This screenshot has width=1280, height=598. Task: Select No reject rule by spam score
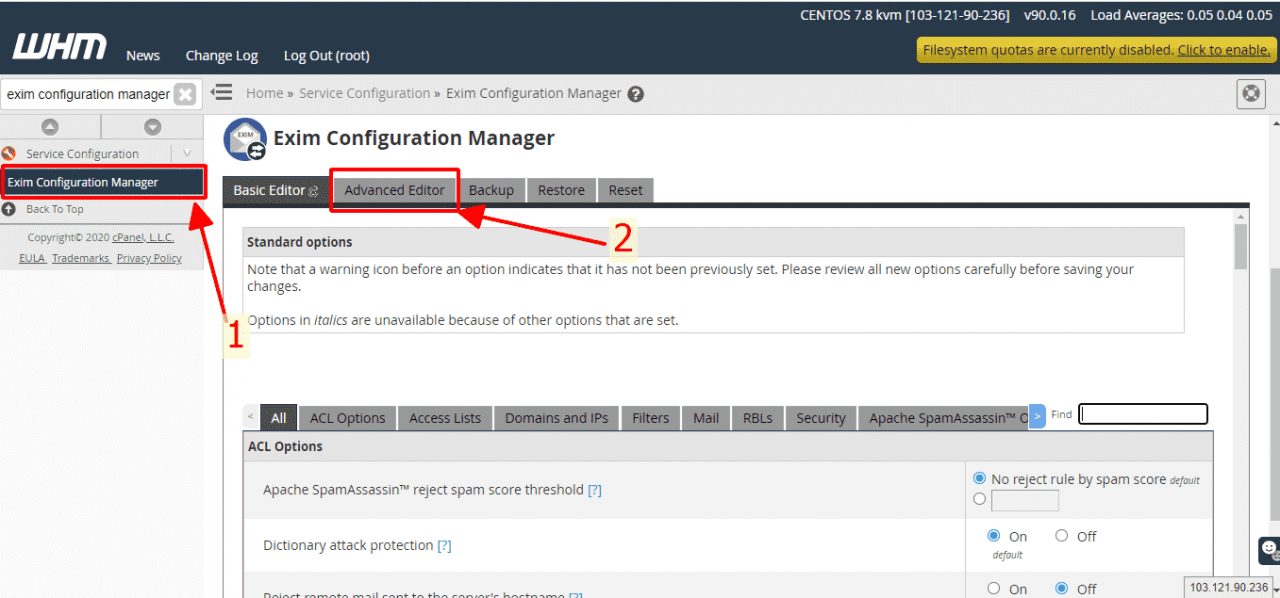click(x=979, y=479)
